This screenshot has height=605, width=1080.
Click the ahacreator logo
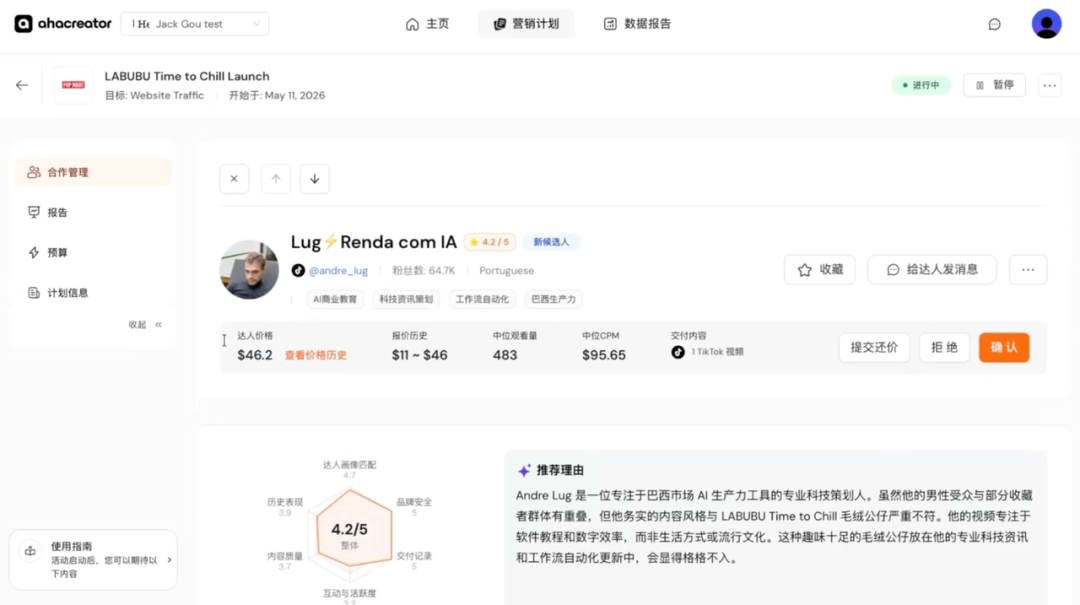63,23
